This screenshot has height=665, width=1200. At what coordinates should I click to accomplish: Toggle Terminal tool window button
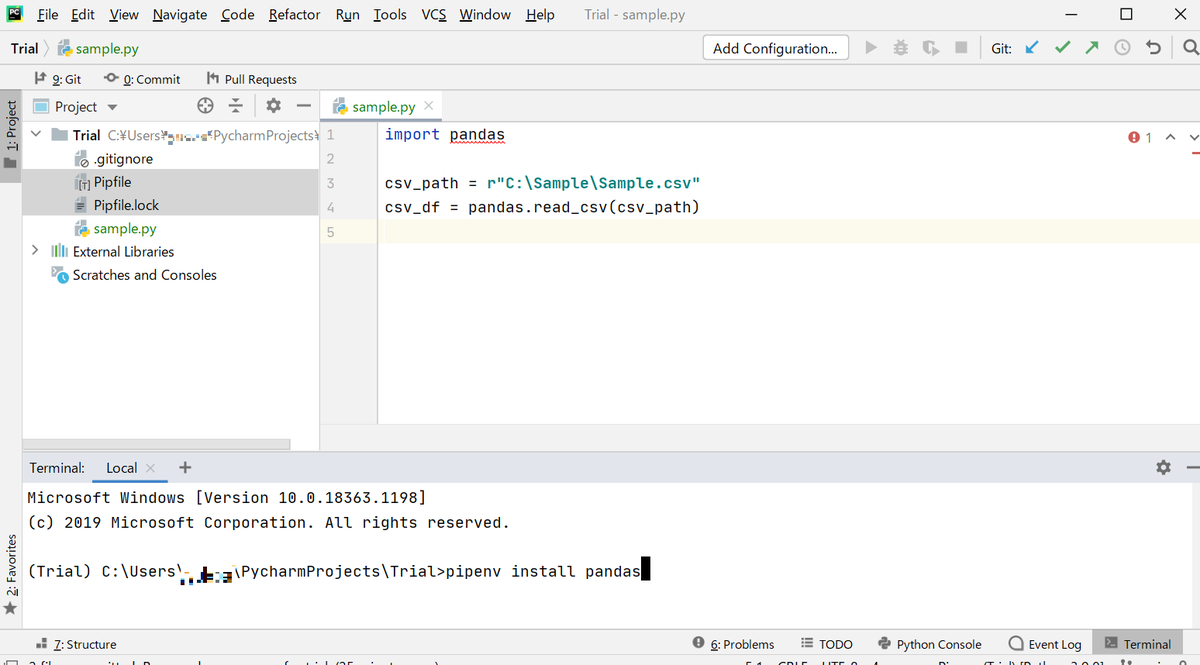coord(1138,644)
